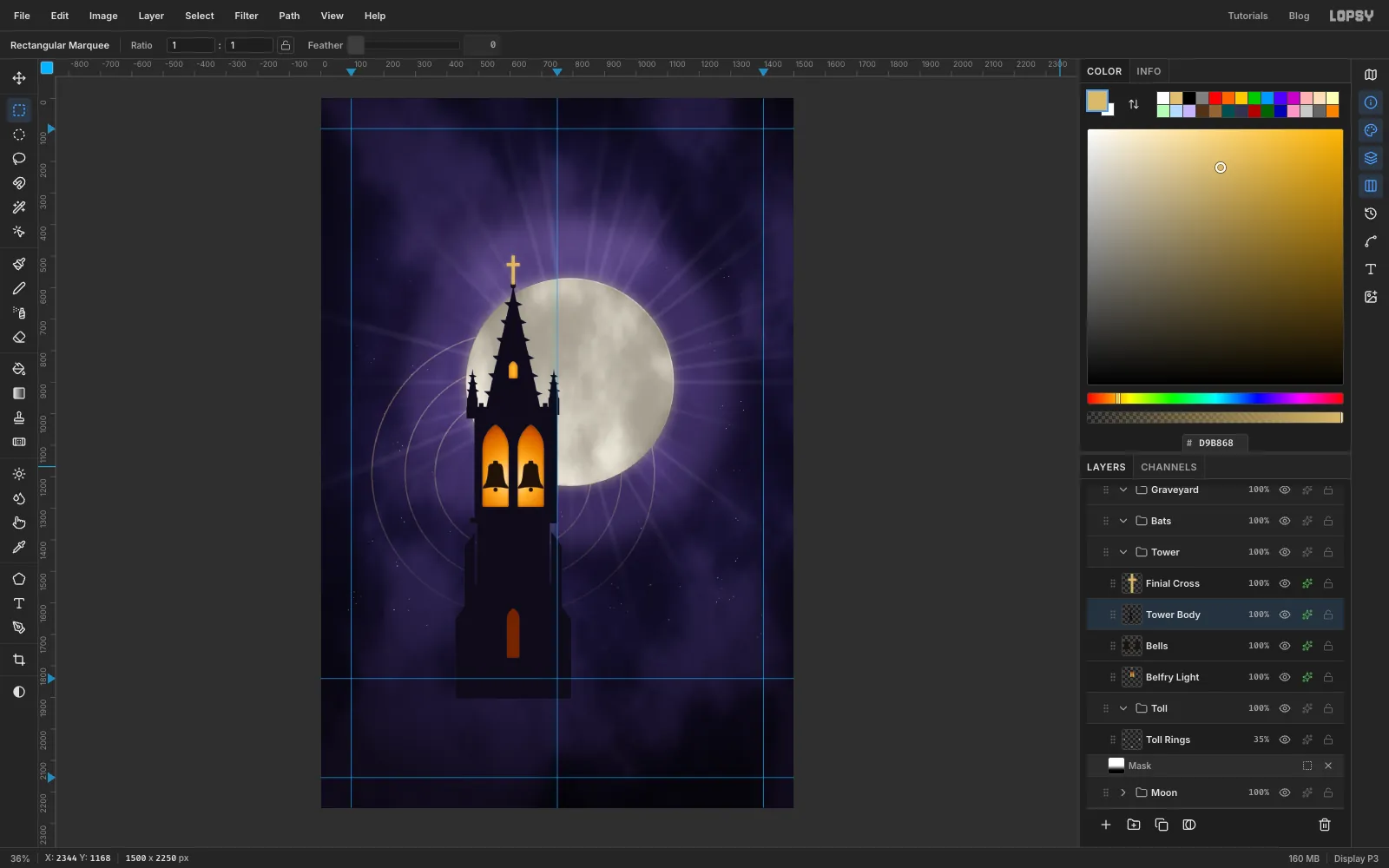Collapse the Bats group
The image size is (1389, 868).
click(x=1123, y=521)
